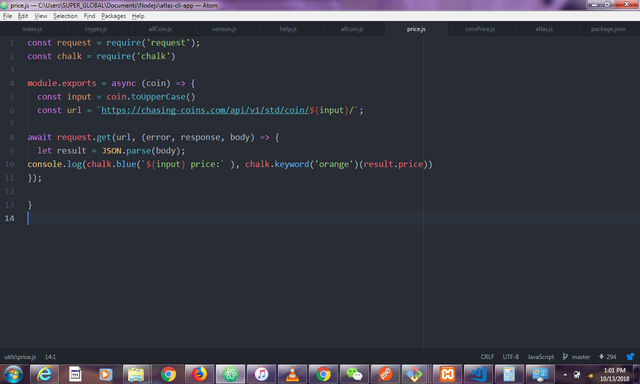
Task: Open the orange Postman taskbar icon
Action: [x=385, y=374]
